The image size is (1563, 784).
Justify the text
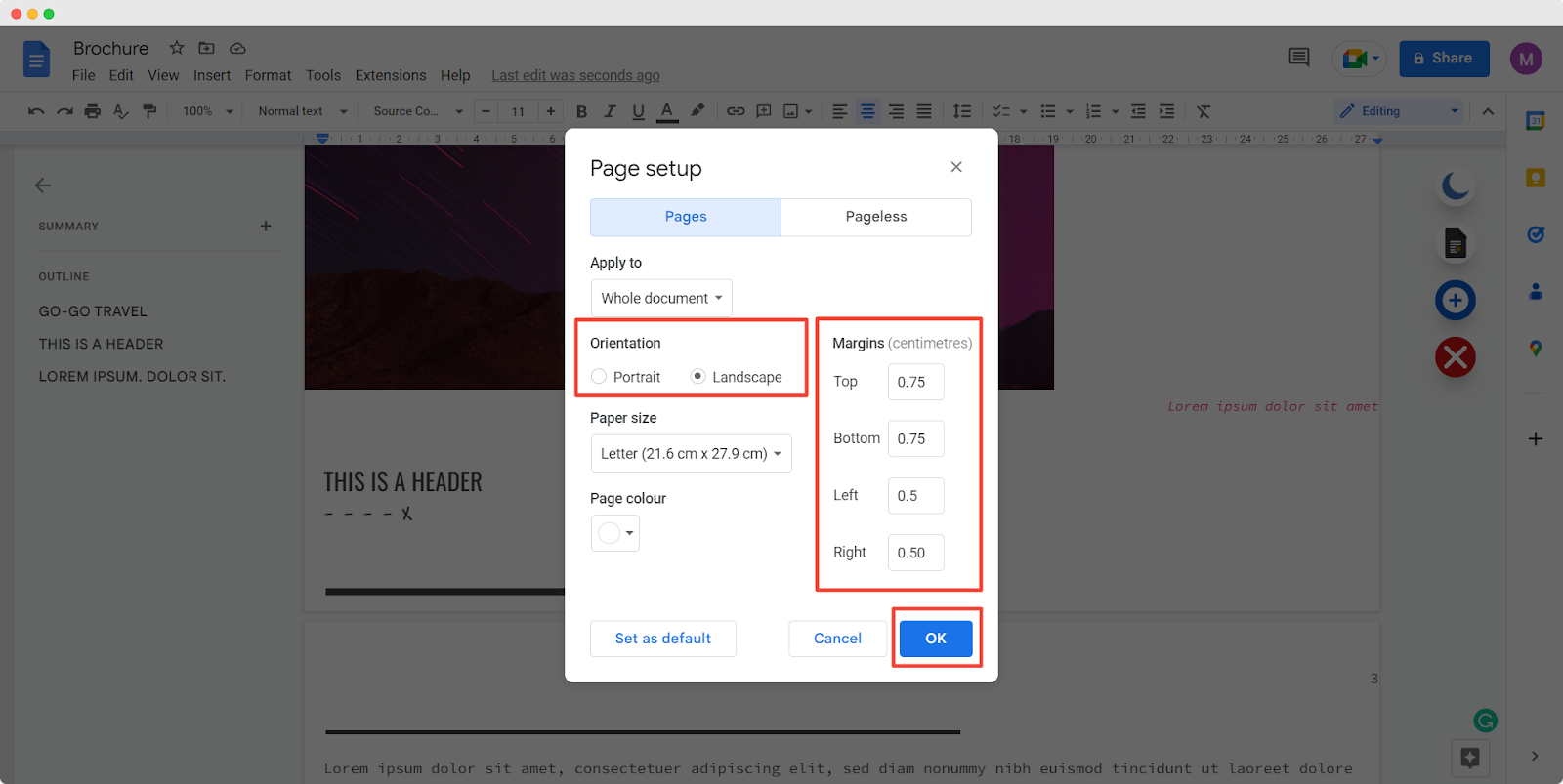coord(924,111)
